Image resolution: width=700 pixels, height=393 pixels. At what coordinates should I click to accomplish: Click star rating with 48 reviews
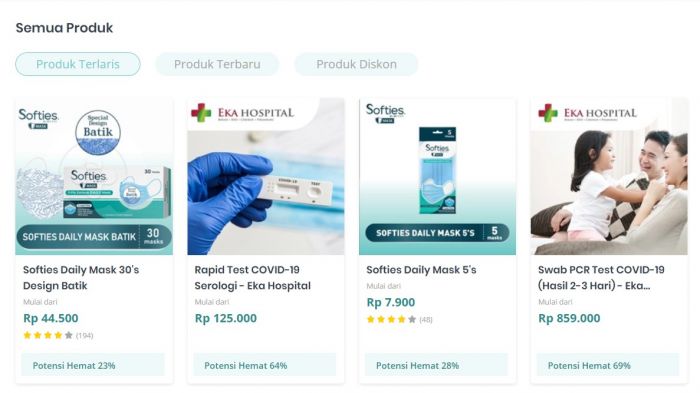[400, 319]
